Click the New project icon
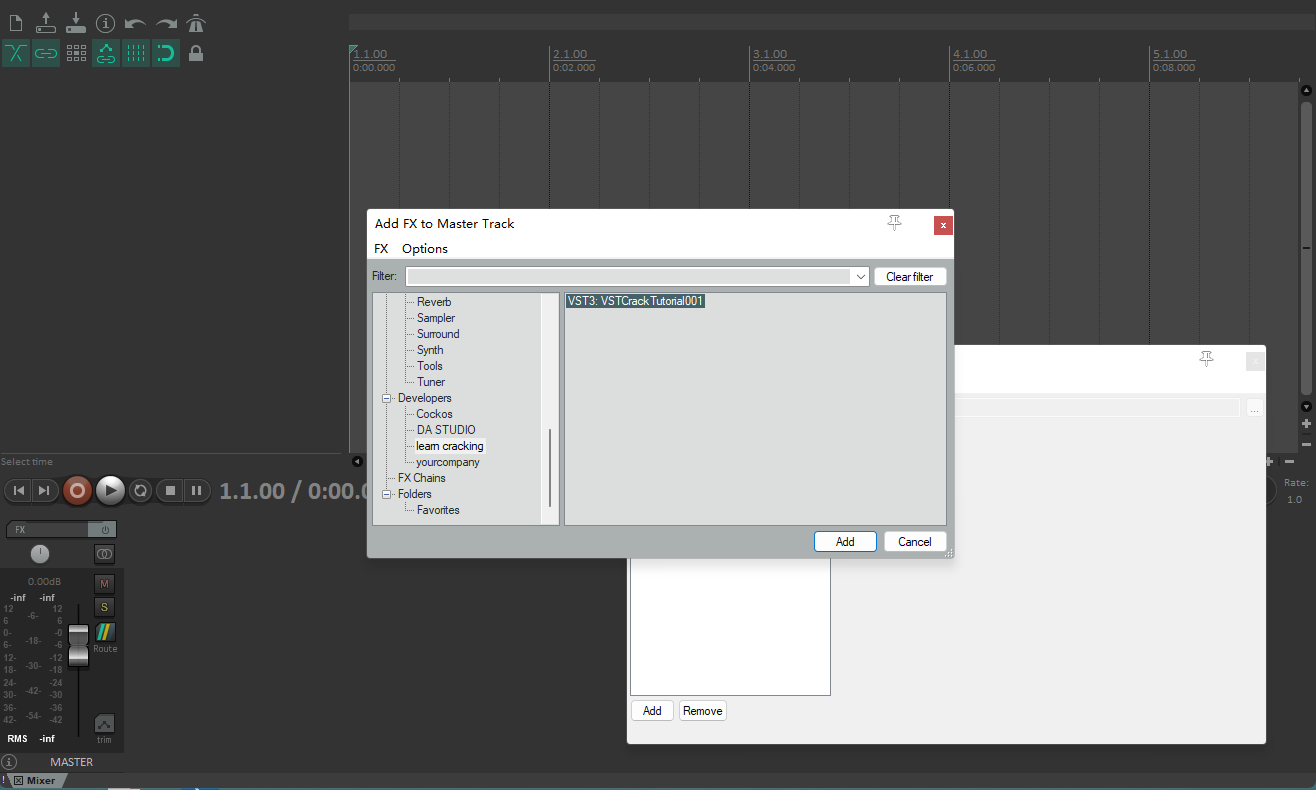1316x790 pixels. [x=16, y=22]
